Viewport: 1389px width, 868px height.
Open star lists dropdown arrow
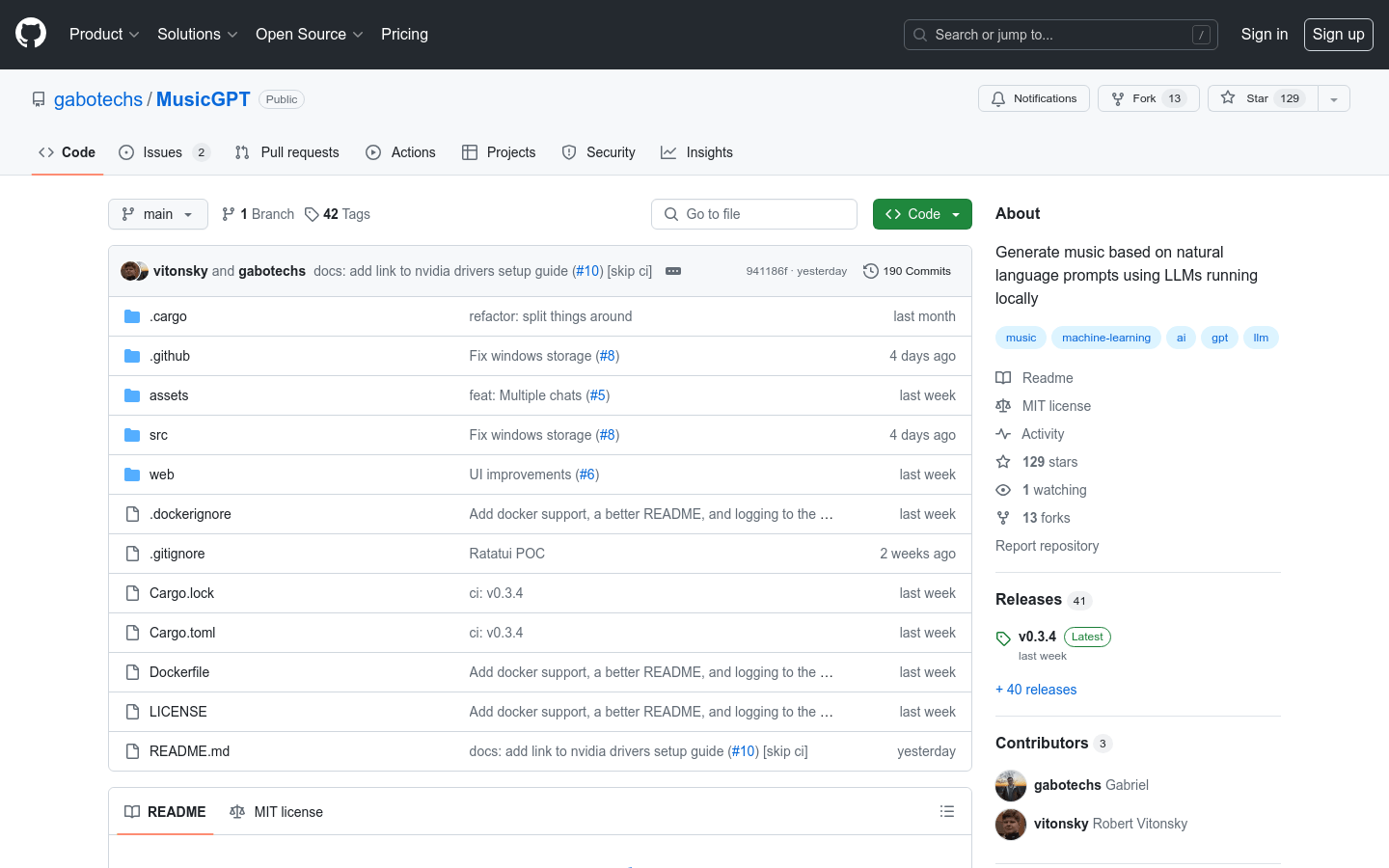(x=1334, y=98)
